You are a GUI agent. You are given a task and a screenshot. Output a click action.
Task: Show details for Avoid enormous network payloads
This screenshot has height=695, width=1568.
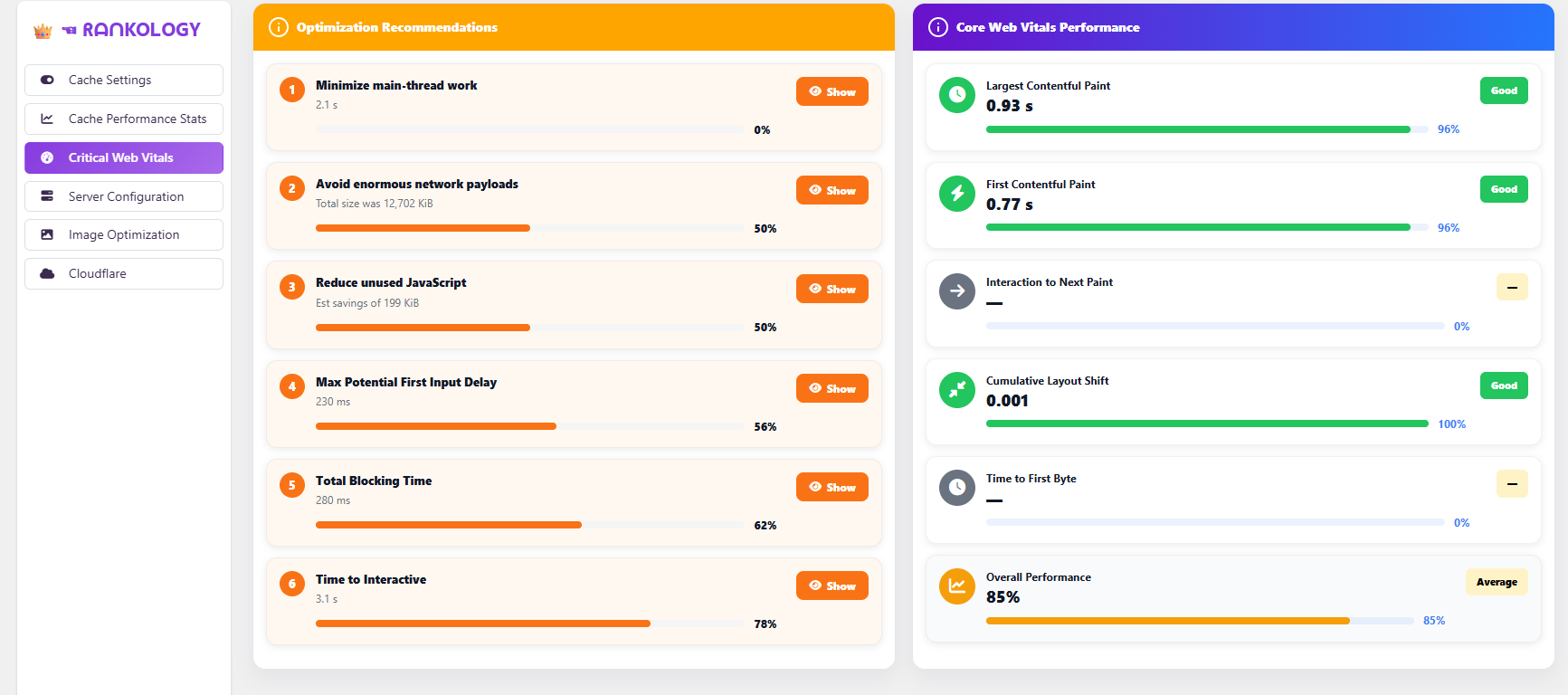click(832, 190)
